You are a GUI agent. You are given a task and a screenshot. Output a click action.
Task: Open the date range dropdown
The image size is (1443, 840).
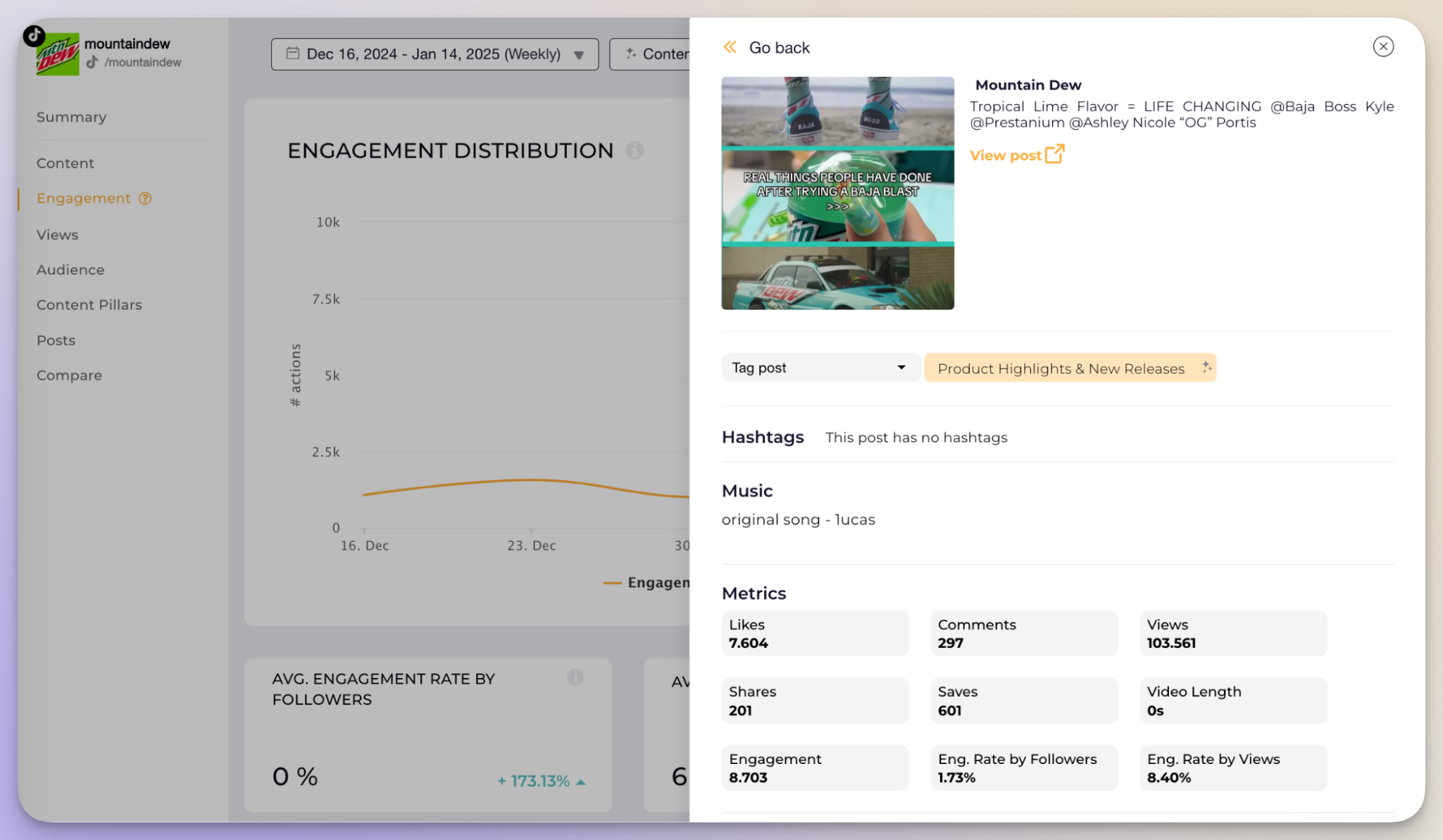pos(435,54)
